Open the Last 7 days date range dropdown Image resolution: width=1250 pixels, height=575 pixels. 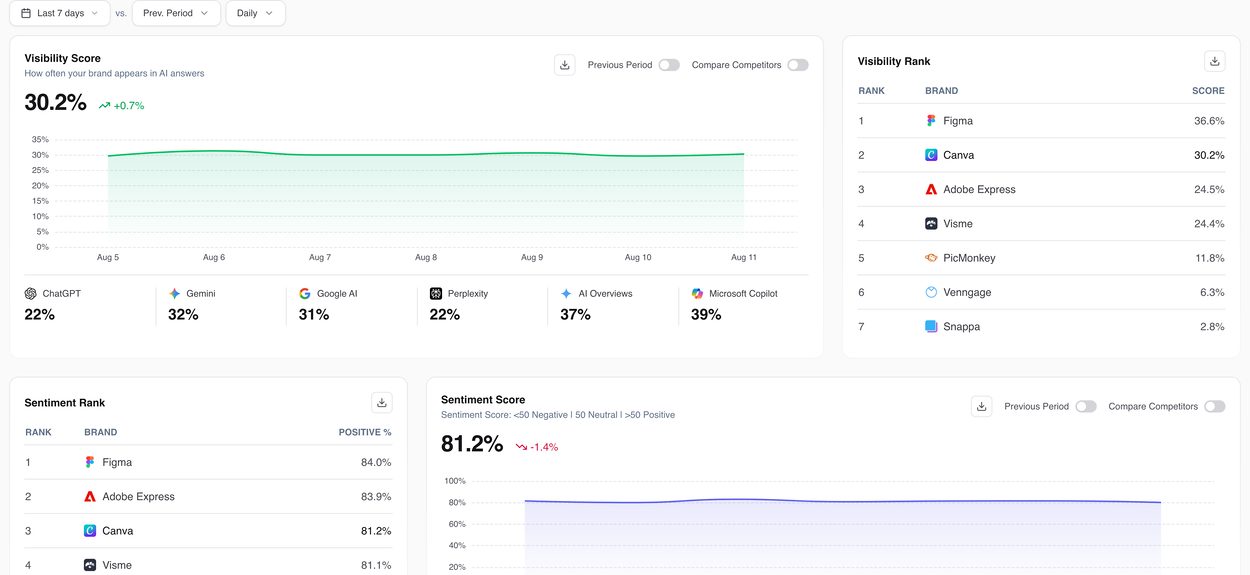click(60, 13)
